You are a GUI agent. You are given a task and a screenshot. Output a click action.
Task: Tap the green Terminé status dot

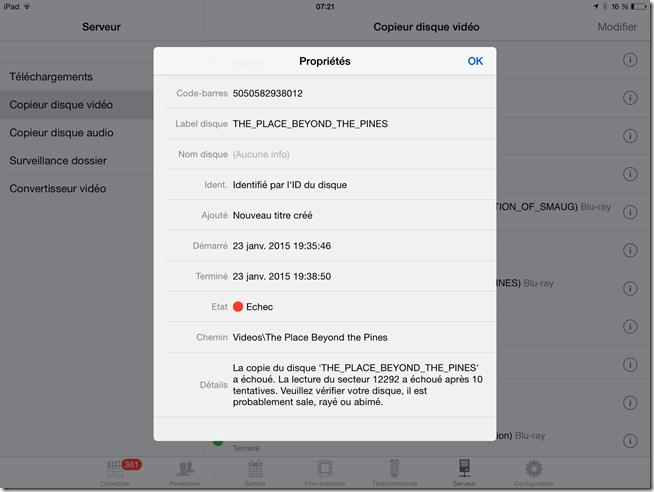coord(218,442)
